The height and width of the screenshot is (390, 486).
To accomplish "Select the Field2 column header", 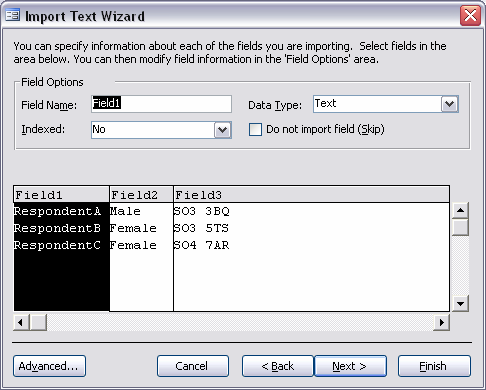I will pos(141,195).
